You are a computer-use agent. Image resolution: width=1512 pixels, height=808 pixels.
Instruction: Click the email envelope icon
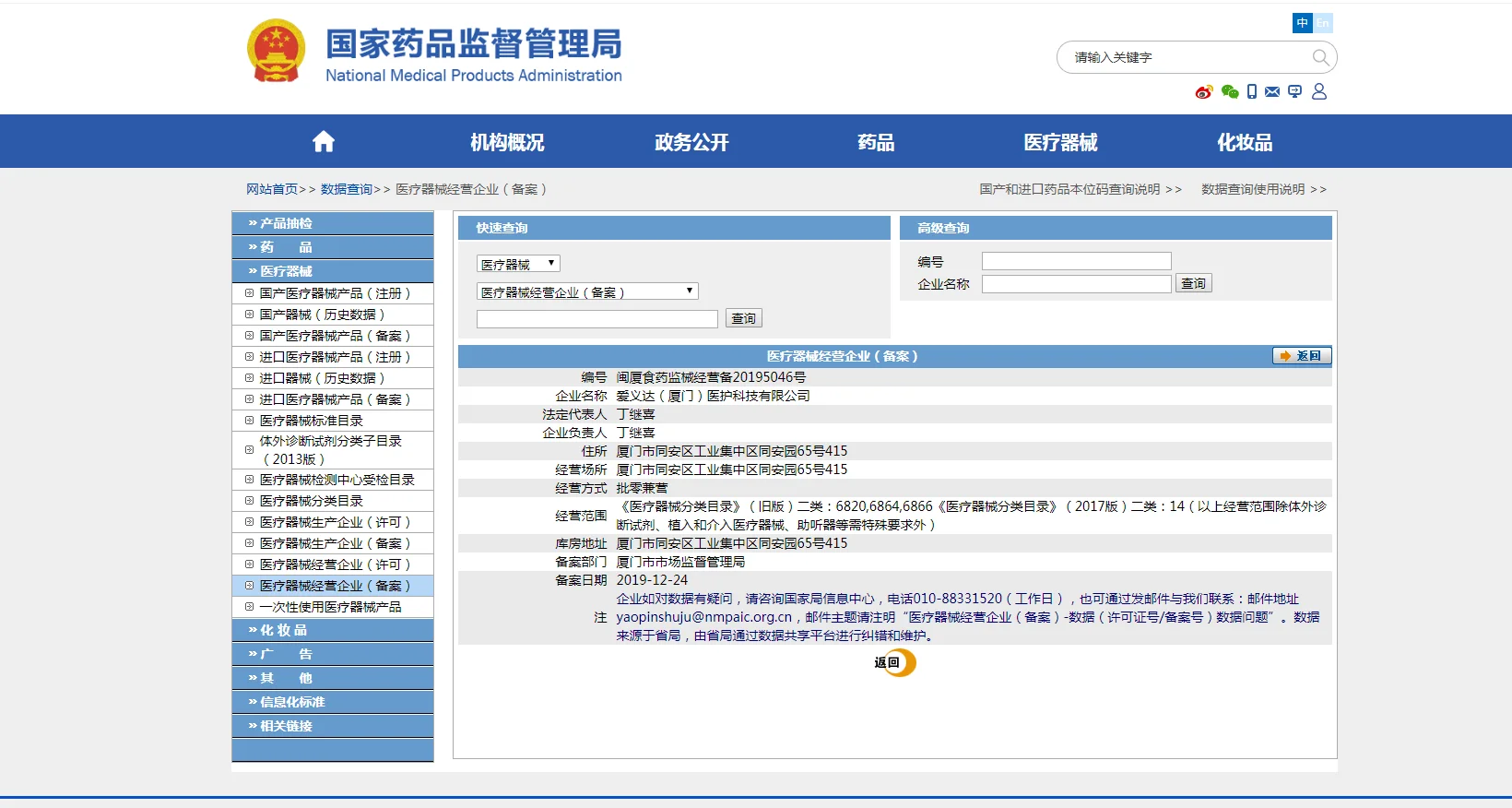pos(1272,92)
